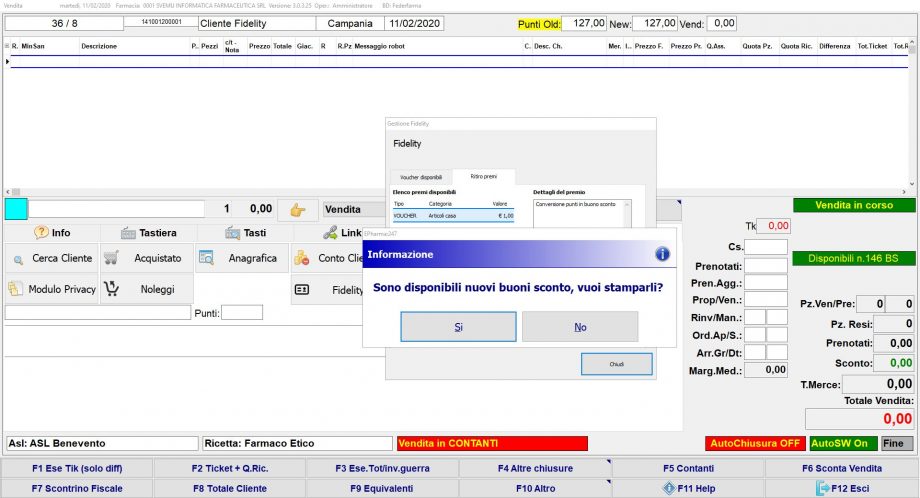Click the Punti input field
This screenshot has width=920, height=498.
[241, 313]
